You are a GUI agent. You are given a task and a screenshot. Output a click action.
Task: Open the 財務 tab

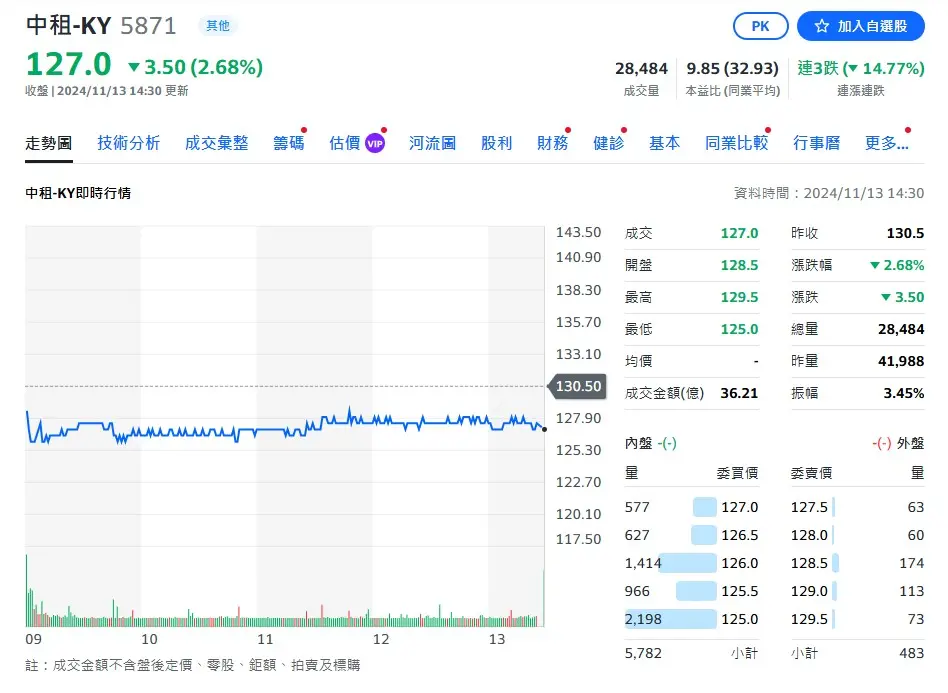pyautogui.click(x=552, y=143)
